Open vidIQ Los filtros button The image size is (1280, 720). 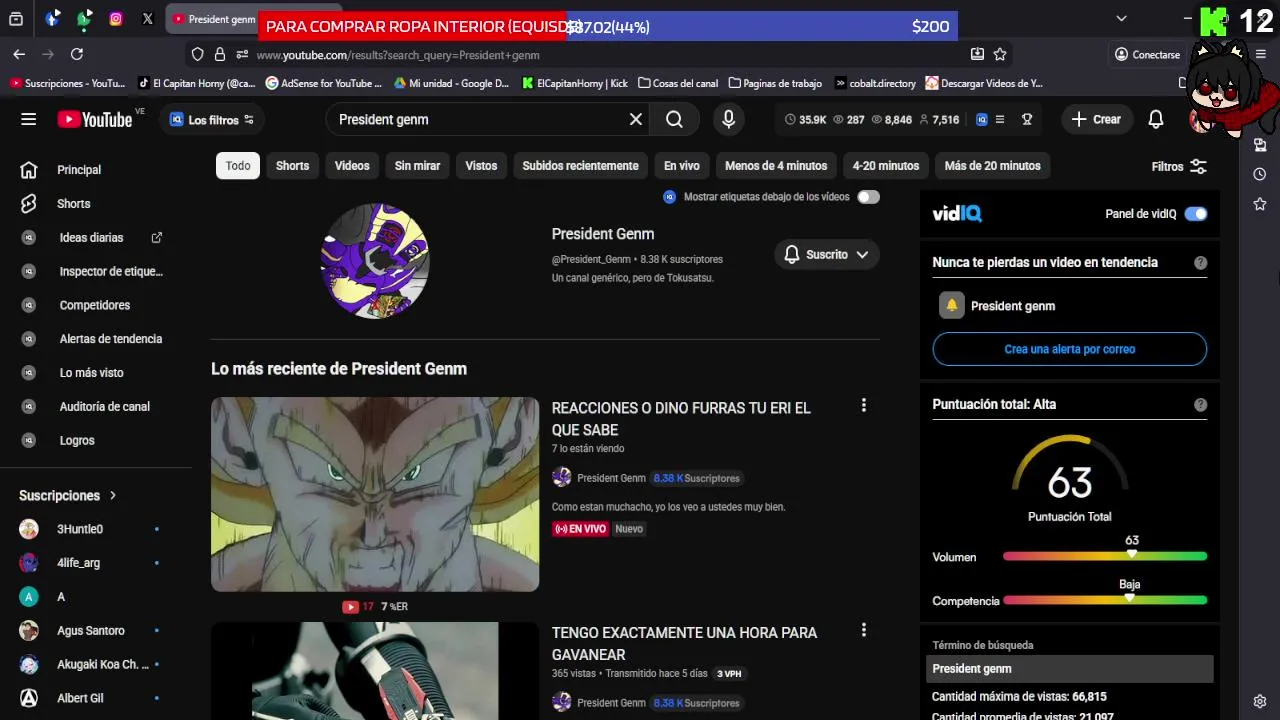tap(211, 120)
